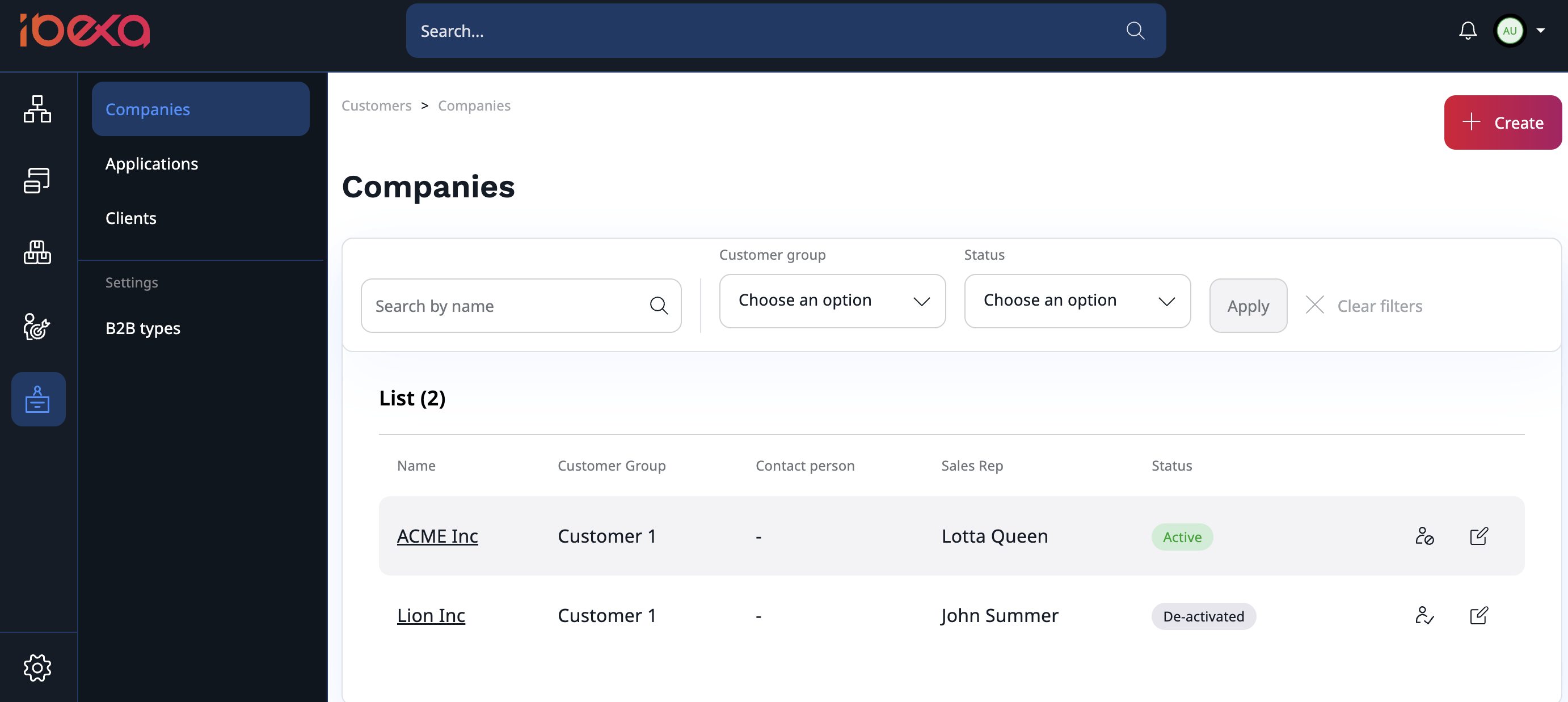The height and width of the screenshot is (702, 1568).
Task: Open the admin settings gear icon
Action: [37, 667]
